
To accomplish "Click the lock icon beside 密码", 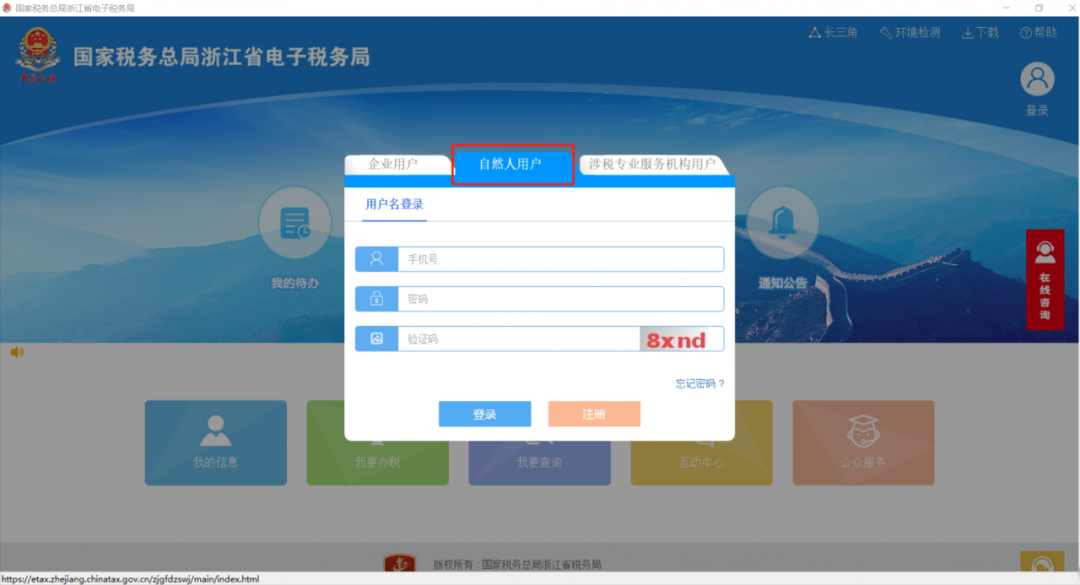I will pyautogui.click(x=377, y=299).
